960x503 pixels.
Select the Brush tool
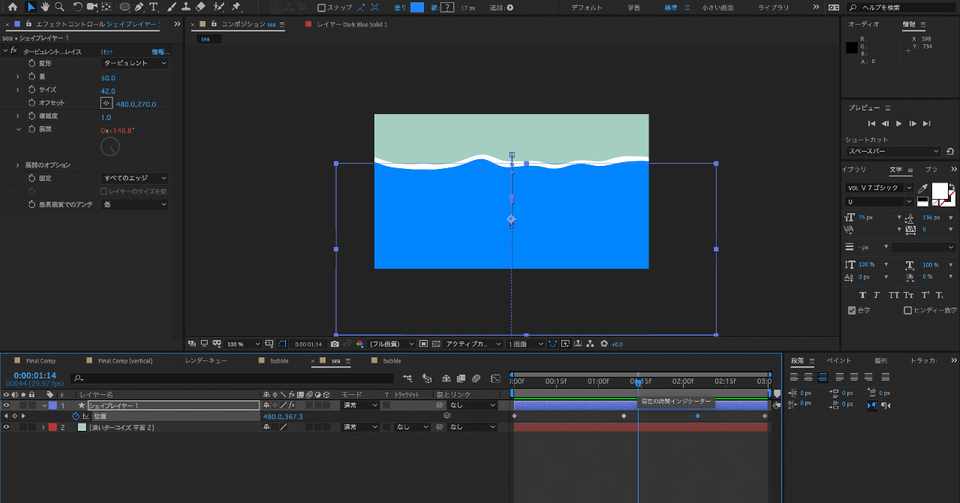pyautogui.click(x=171, y=7)
